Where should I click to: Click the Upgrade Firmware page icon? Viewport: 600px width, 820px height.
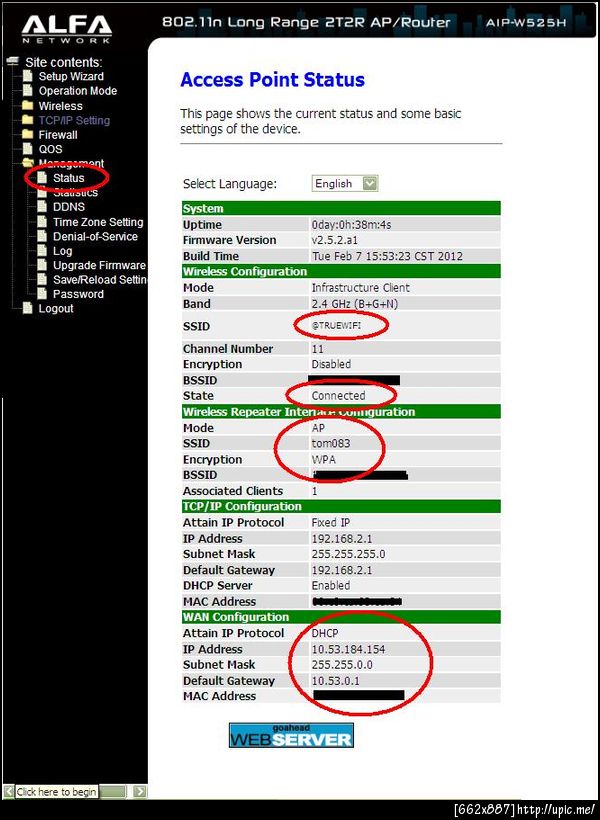42,265
